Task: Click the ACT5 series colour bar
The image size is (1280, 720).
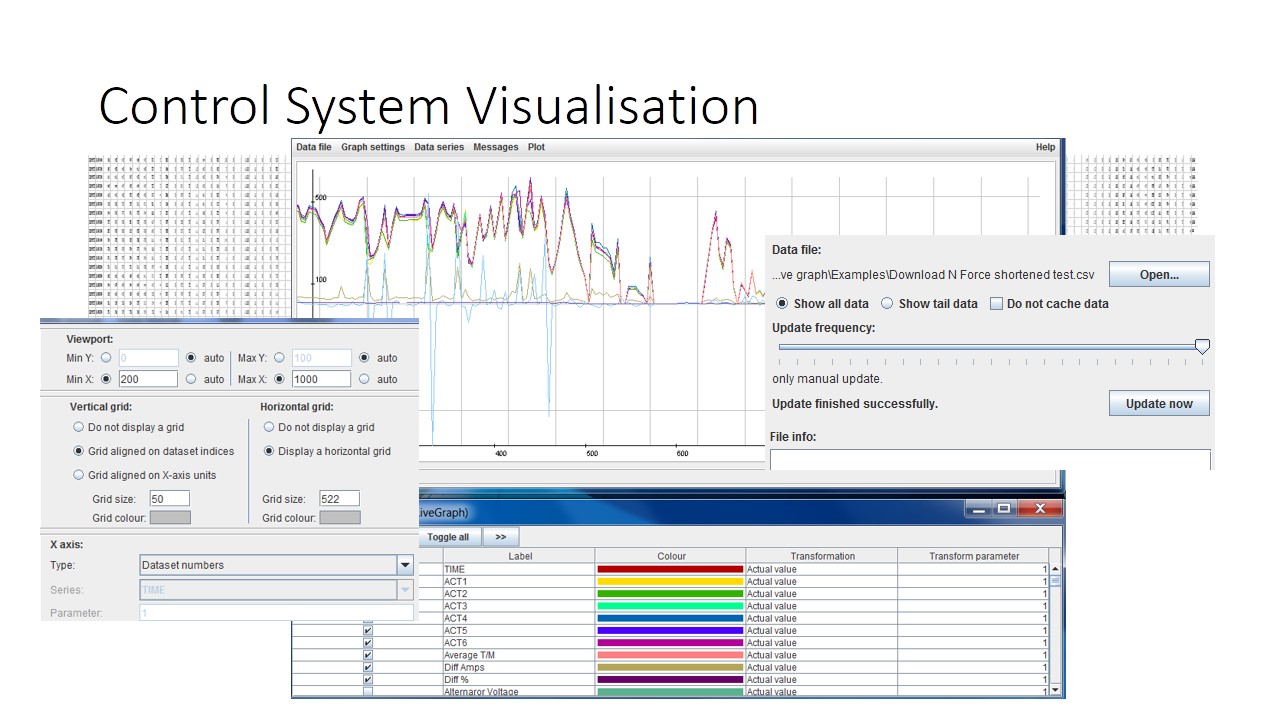Action: (670, 630)
